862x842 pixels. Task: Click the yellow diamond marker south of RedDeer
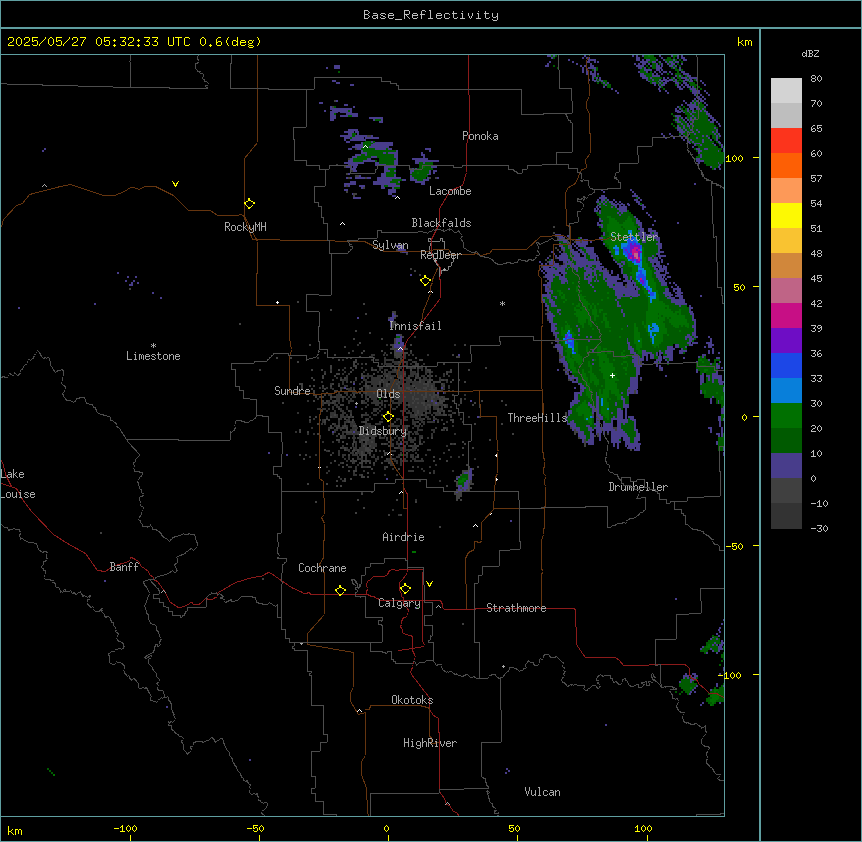click(426, 281)
